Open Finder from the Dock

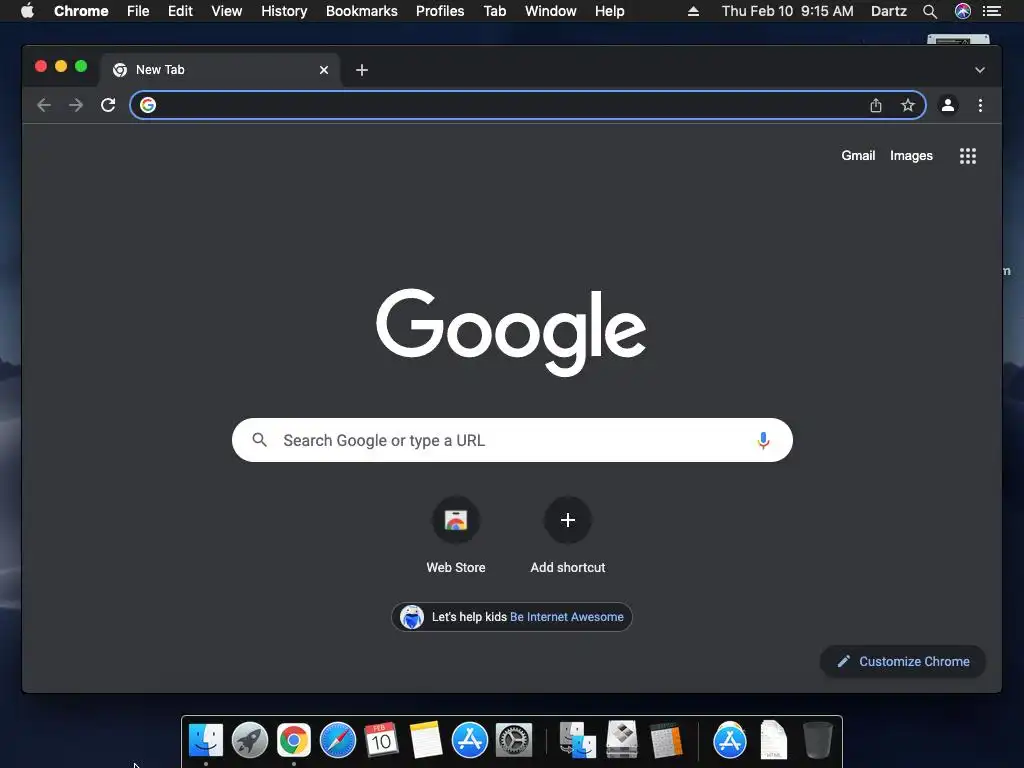(x=206, y=741)
